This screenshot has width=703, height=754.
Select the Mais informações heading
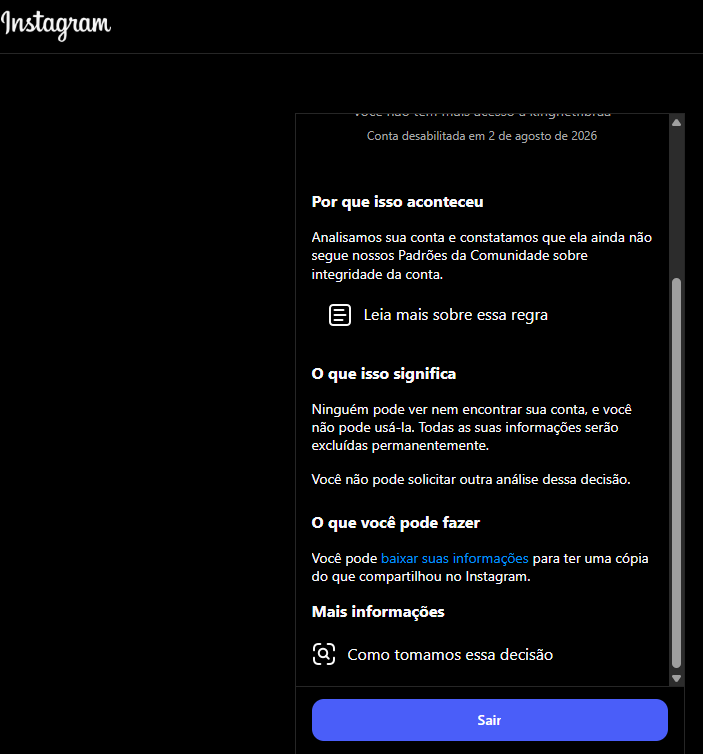[x=378, y=612]
